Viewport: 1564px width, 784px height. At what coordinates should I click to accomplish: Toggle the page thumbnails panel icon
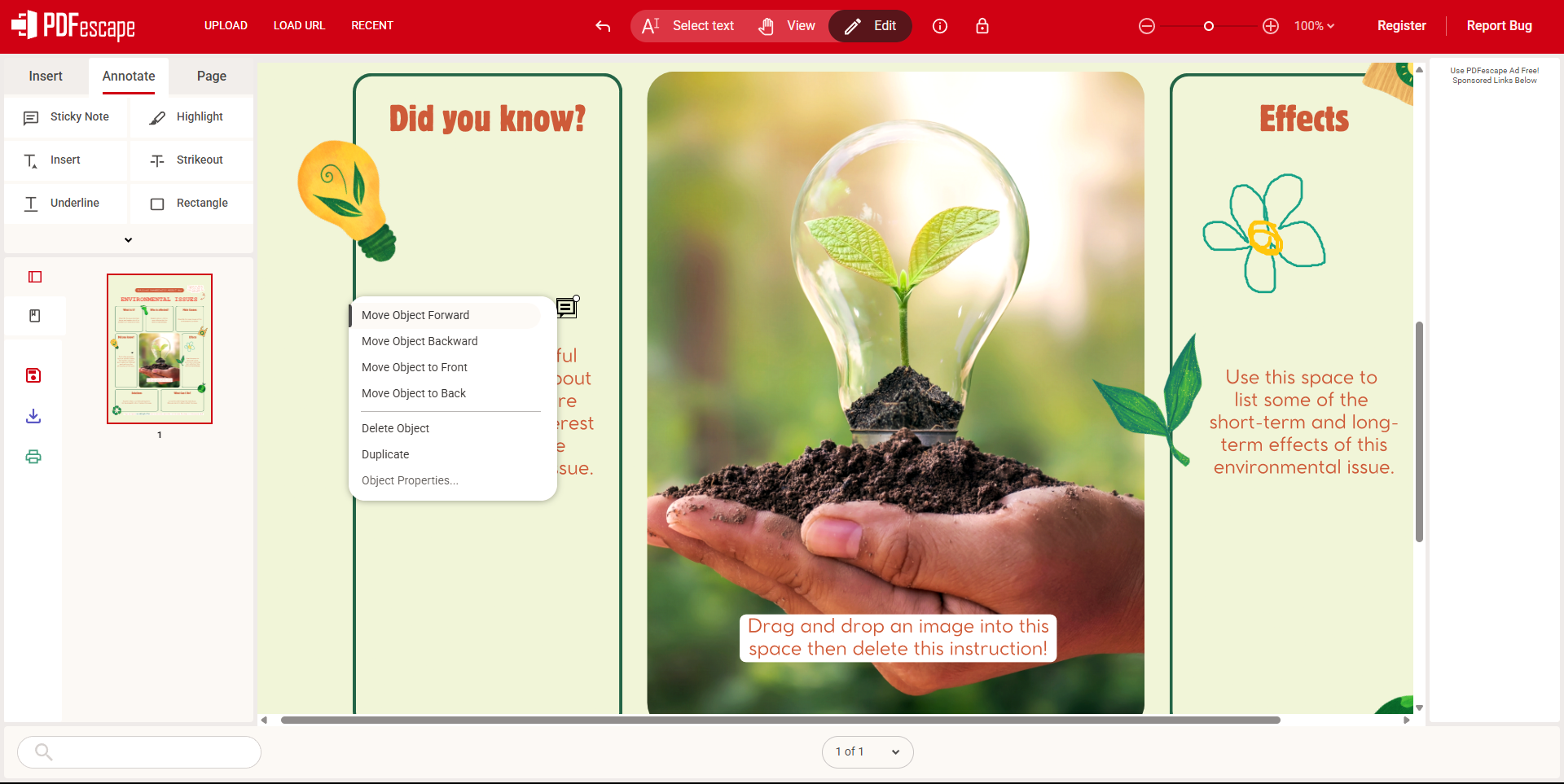(35, 277)
